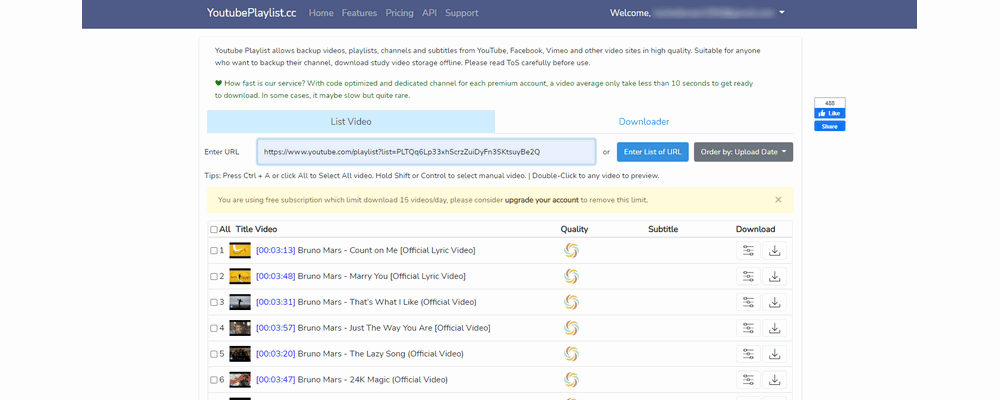This screenshot has height=400, width=1000.
Task: Open settings icon for Just The Way You Are
Action: pyautogui.click(x=748, y=328)
